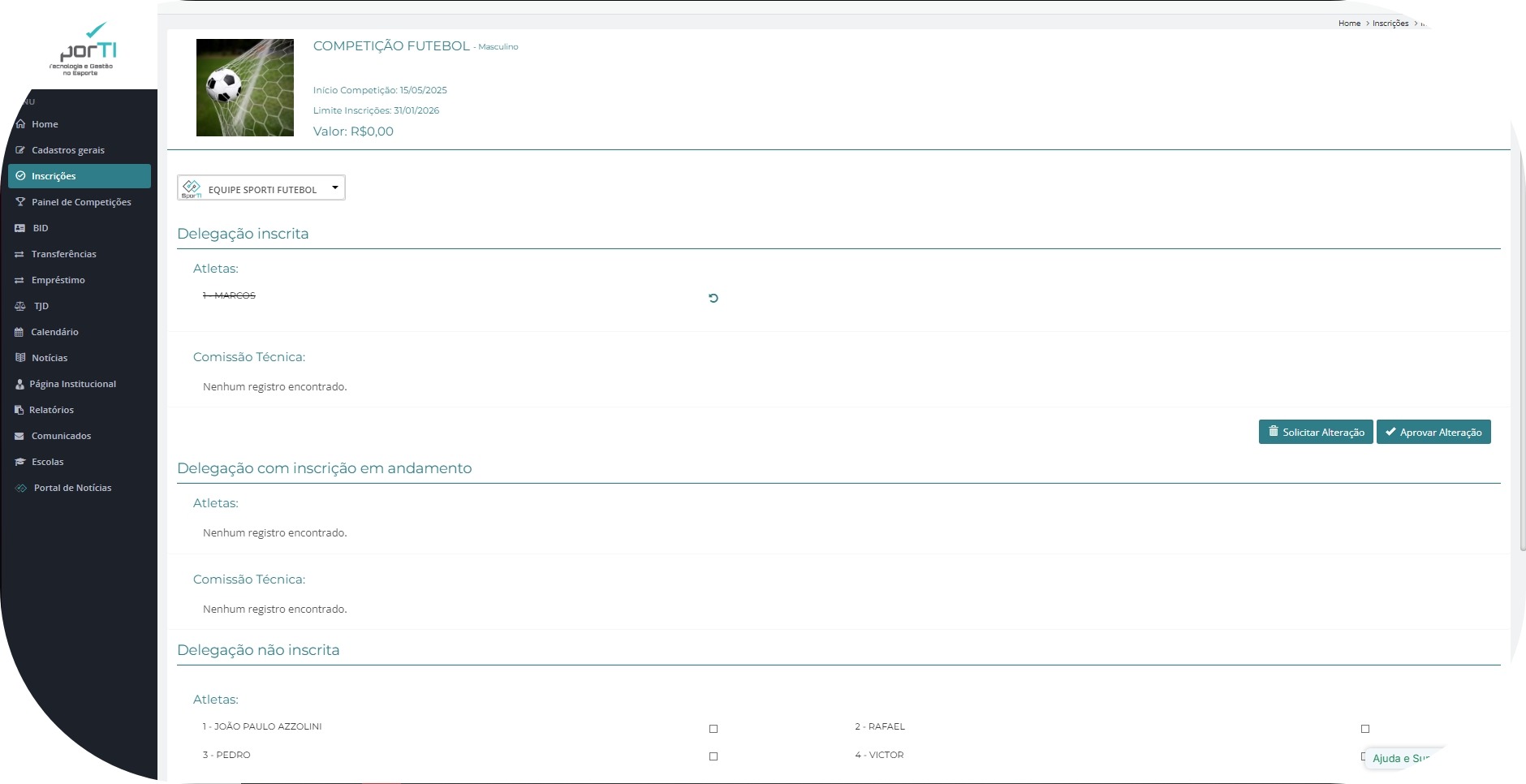This screenshot has height=784, width=1526.
Task: Click the BID card icon
Action: tap(20, 228)
